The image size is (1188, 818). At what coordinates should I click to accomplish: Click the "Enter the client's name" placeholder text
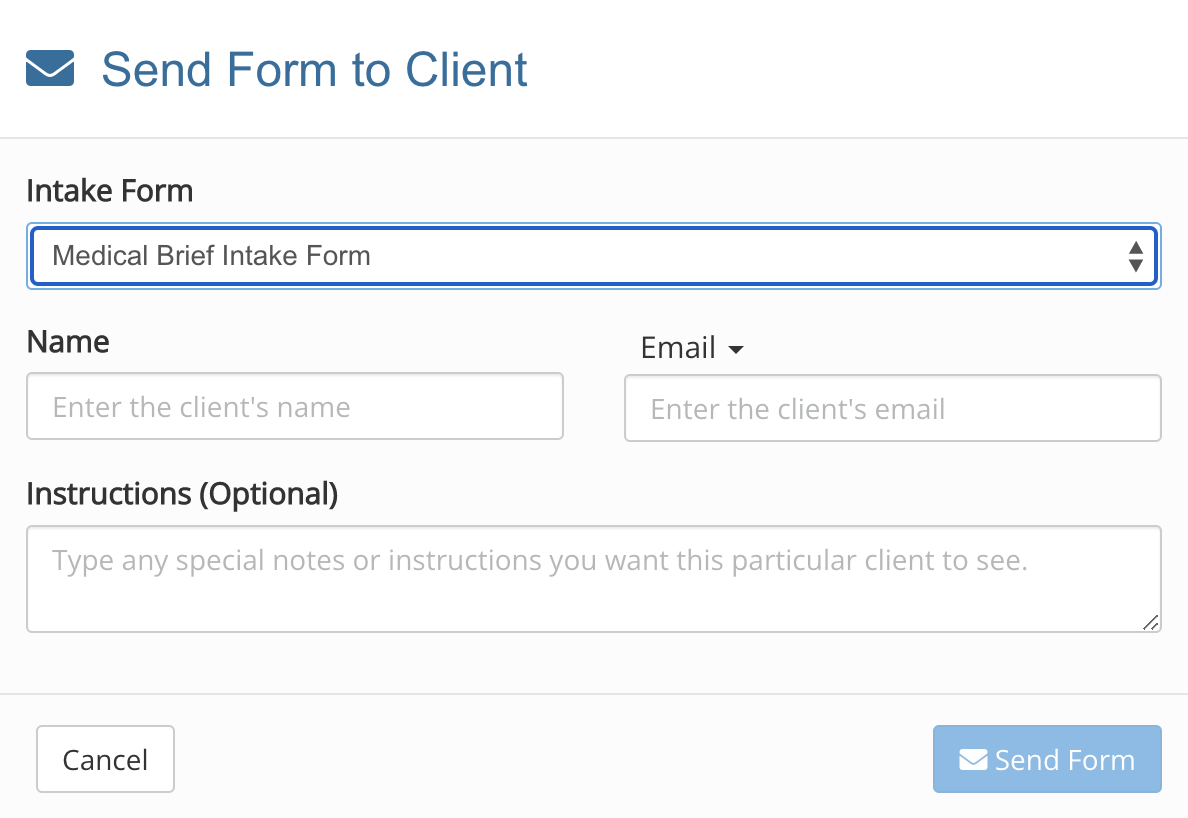[201, 407]
